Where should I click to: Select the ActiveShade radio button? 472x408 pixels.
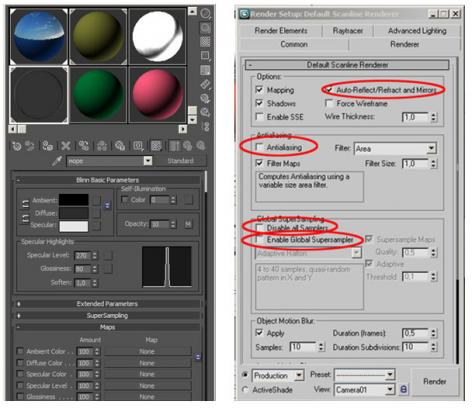pos(245,389)
